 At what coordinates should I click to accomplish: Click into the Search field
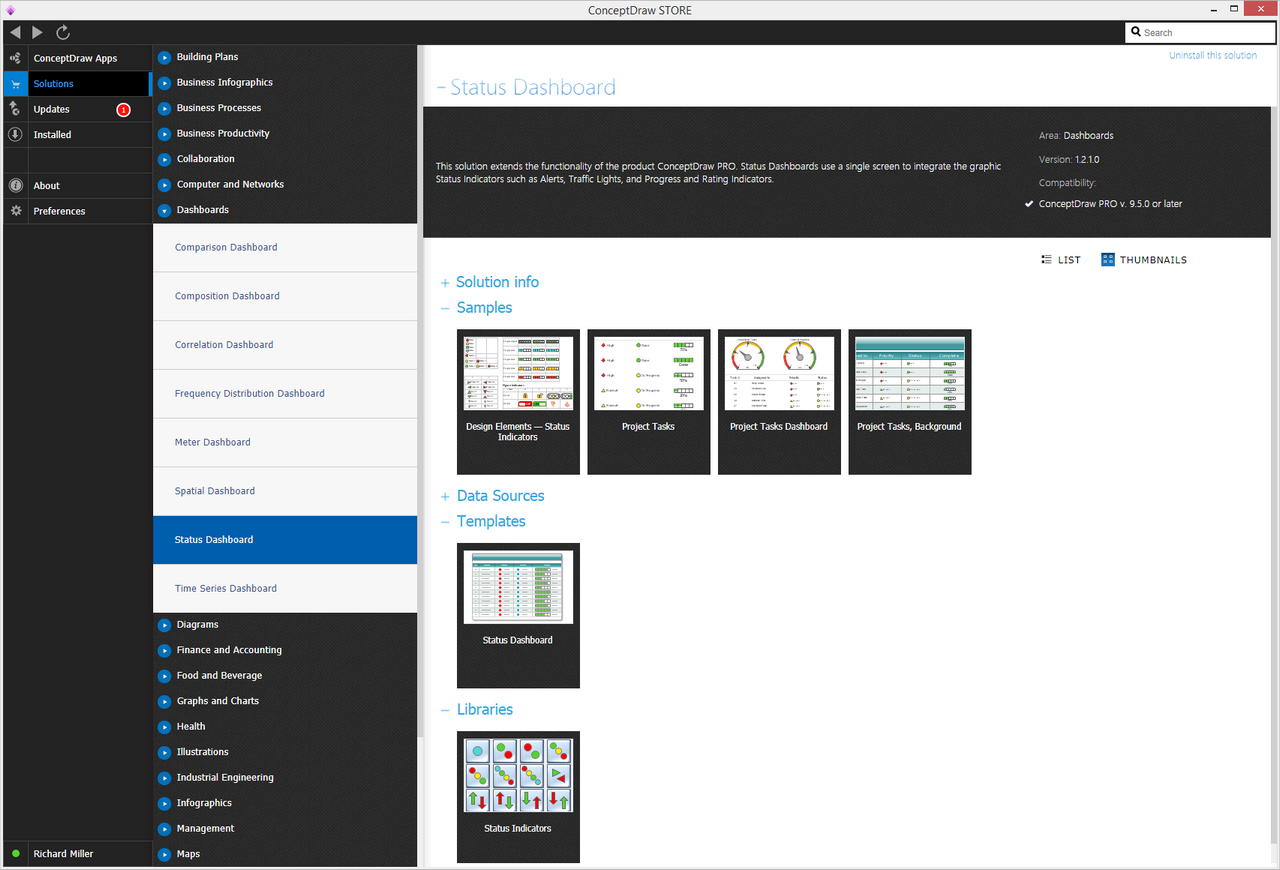pos(1199,32)
